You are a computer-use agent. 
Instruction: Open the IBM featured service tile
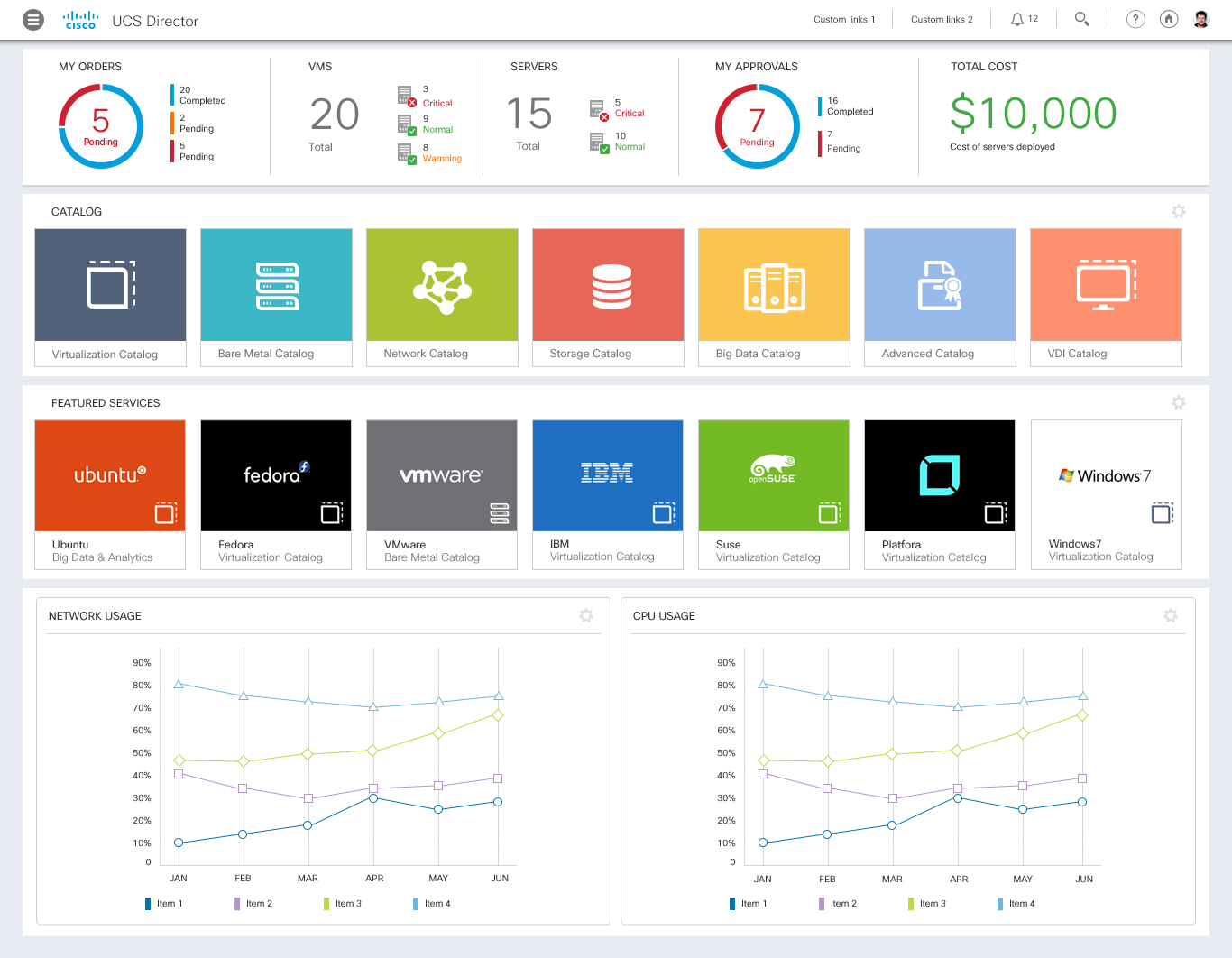click(x=608, y=494)
